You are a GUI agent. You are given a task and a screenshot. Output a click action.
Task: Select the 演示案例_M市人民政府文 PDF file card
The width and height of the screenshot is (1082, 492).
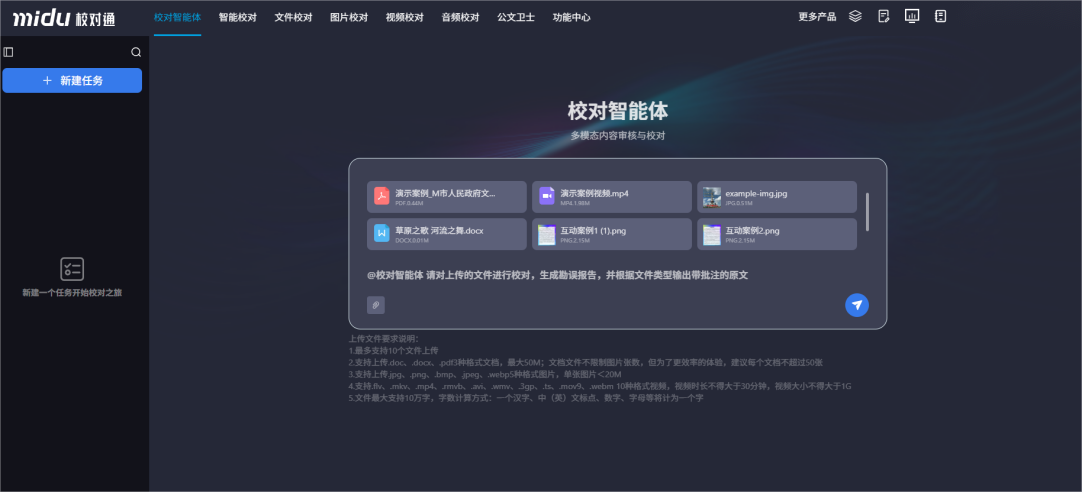(446, 197)
